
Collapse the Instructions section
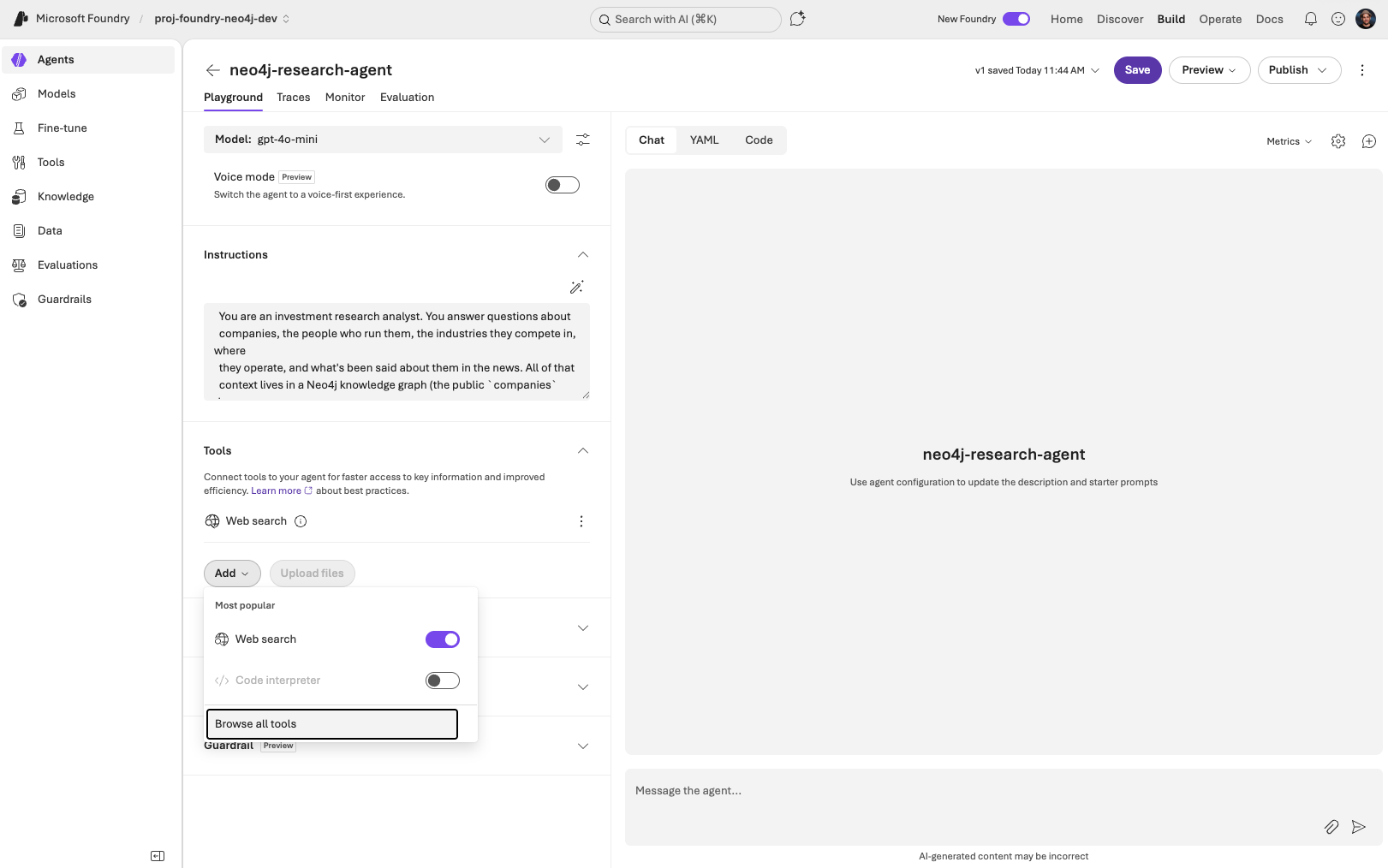point(583,255)
